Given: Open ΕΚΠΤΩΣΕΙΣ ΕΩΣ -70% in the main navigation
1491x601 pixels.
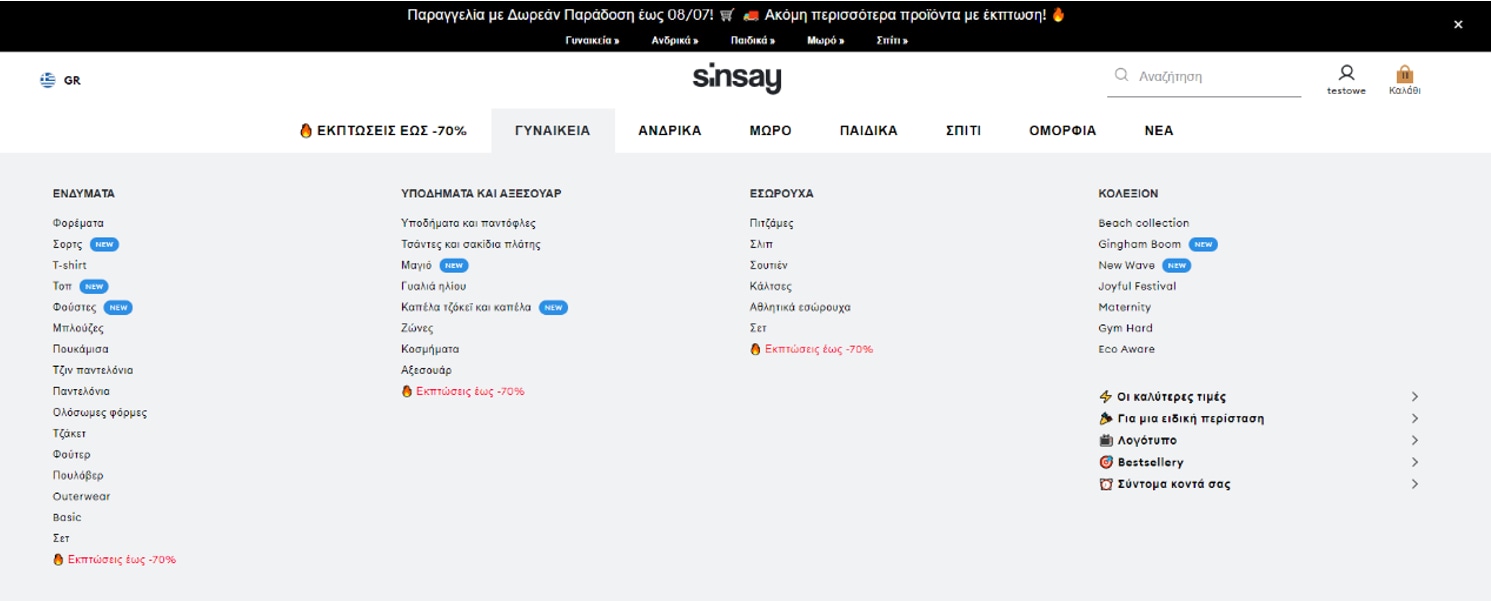Looking at the screenshot, I should (384, 131).
